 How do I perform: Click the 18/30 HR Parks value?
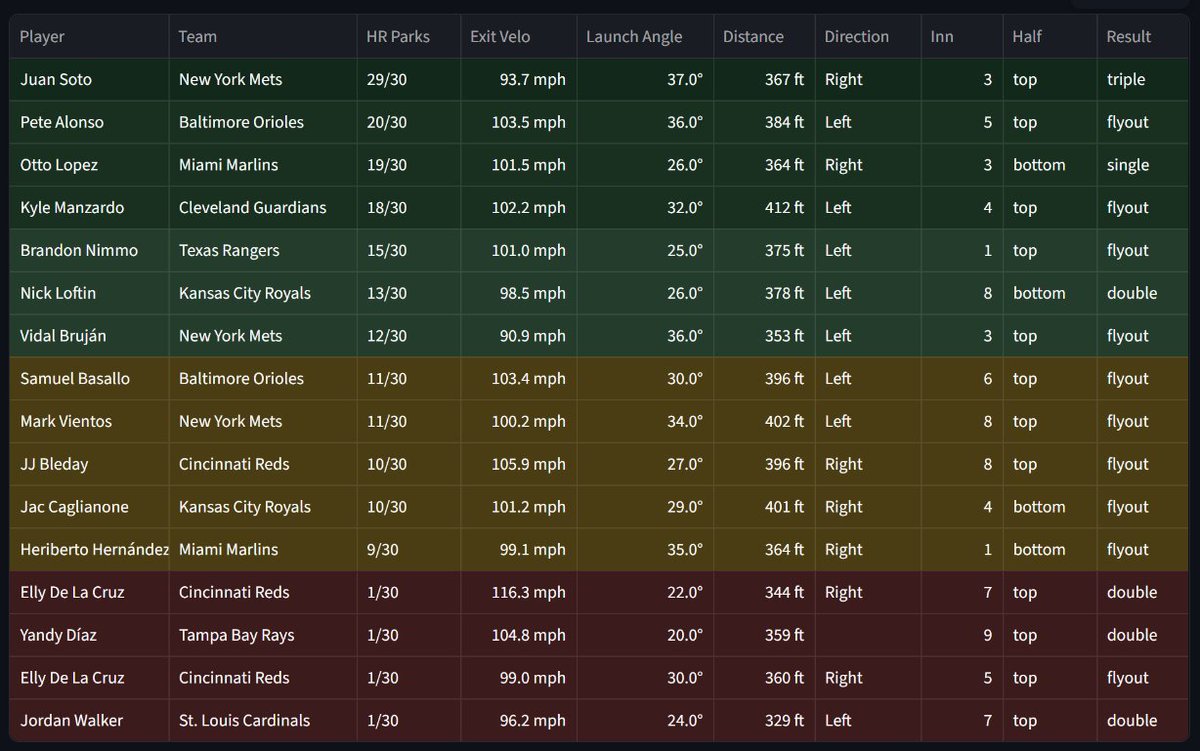[409, 208]
